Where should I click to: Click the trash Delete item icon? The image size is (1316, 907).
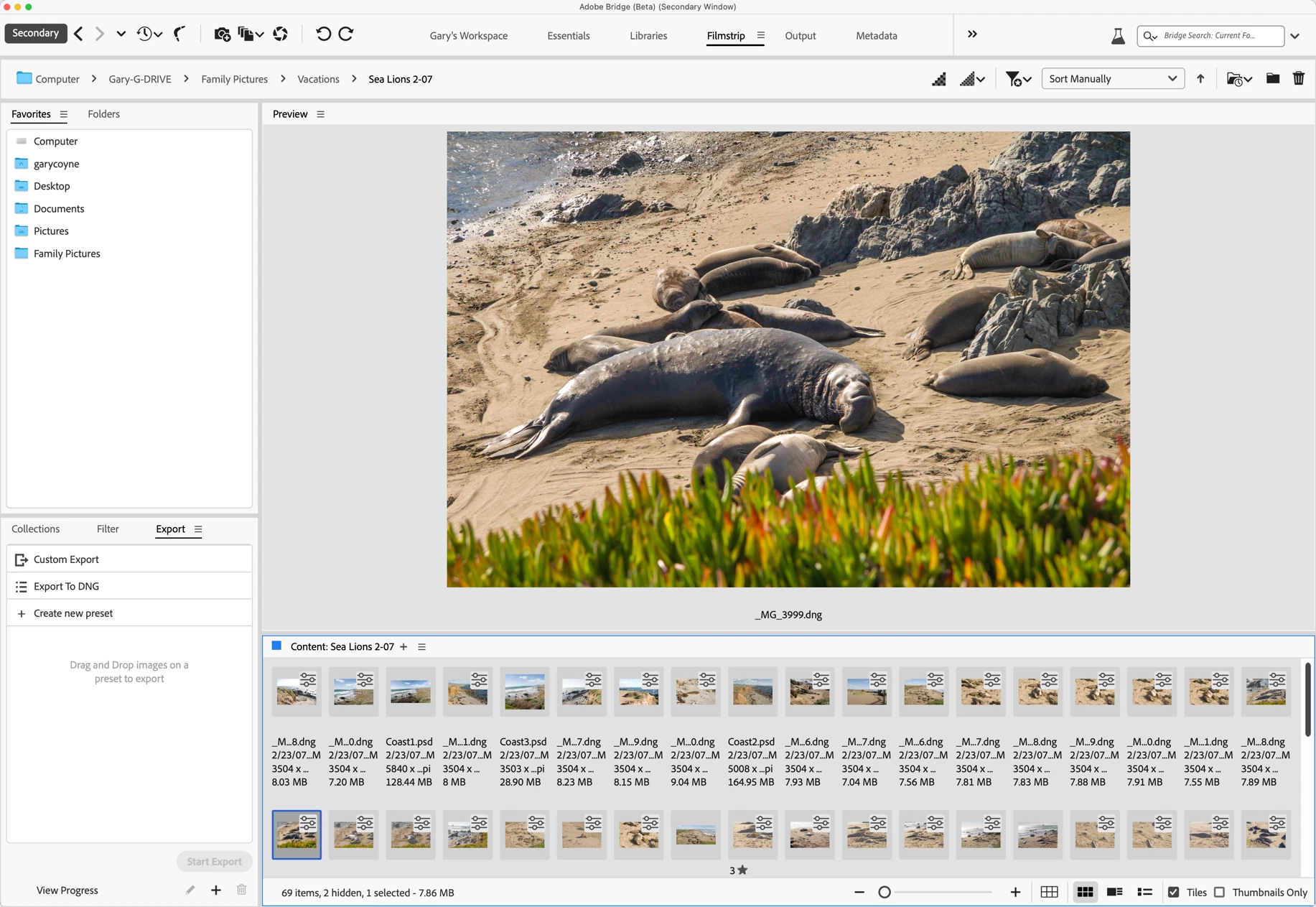pos(1298,79)
